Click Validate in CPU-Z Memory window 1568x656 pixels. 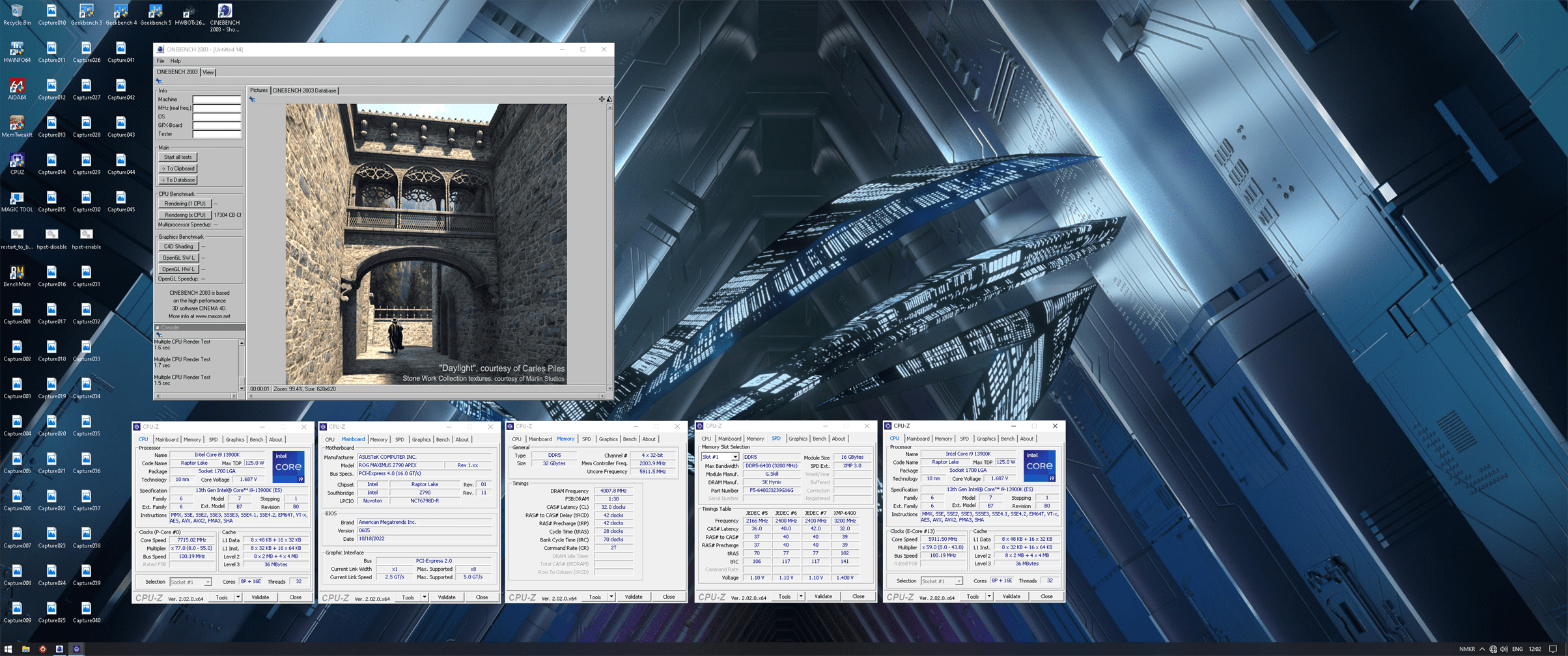633,596
